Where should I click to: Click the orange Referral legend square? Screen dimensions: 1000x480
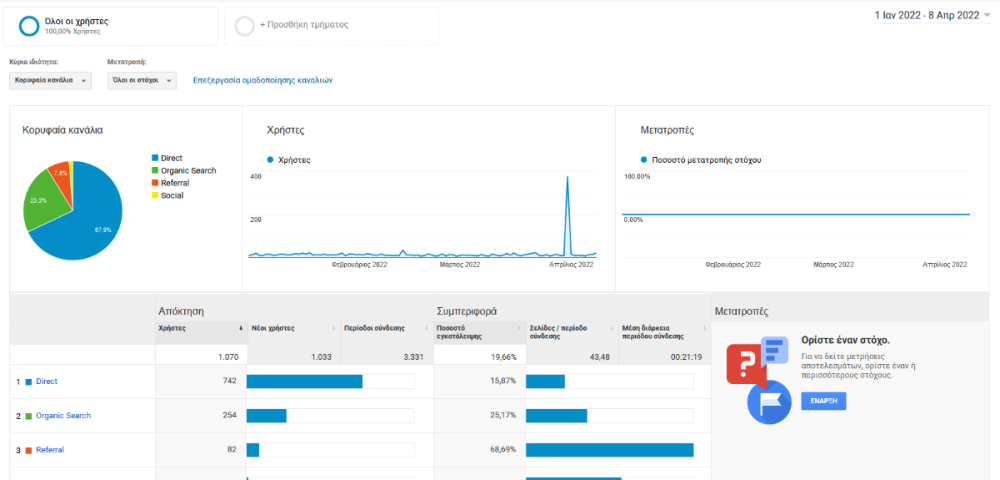155,183
